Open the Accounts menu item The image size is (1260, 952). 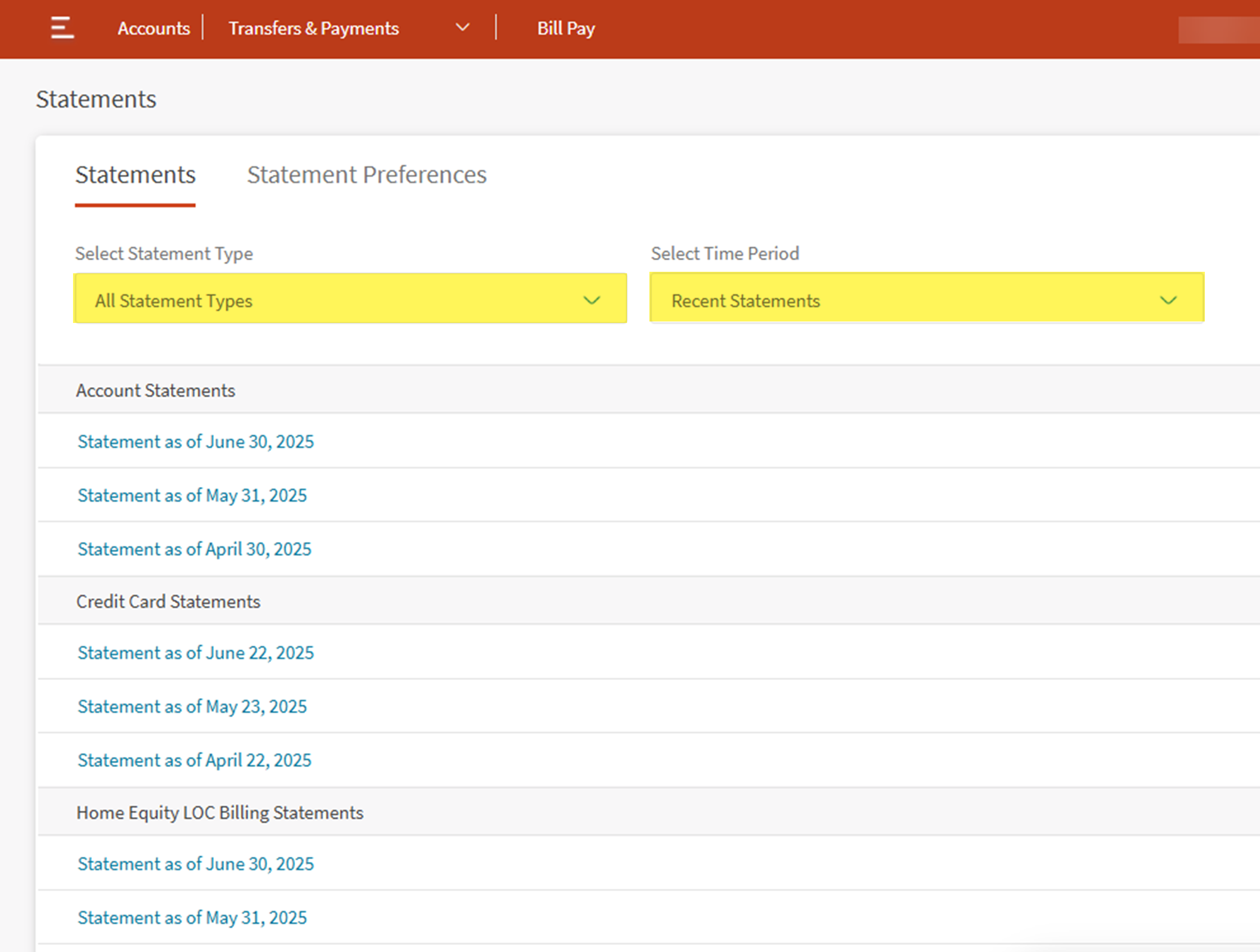[x=153, y=28]
